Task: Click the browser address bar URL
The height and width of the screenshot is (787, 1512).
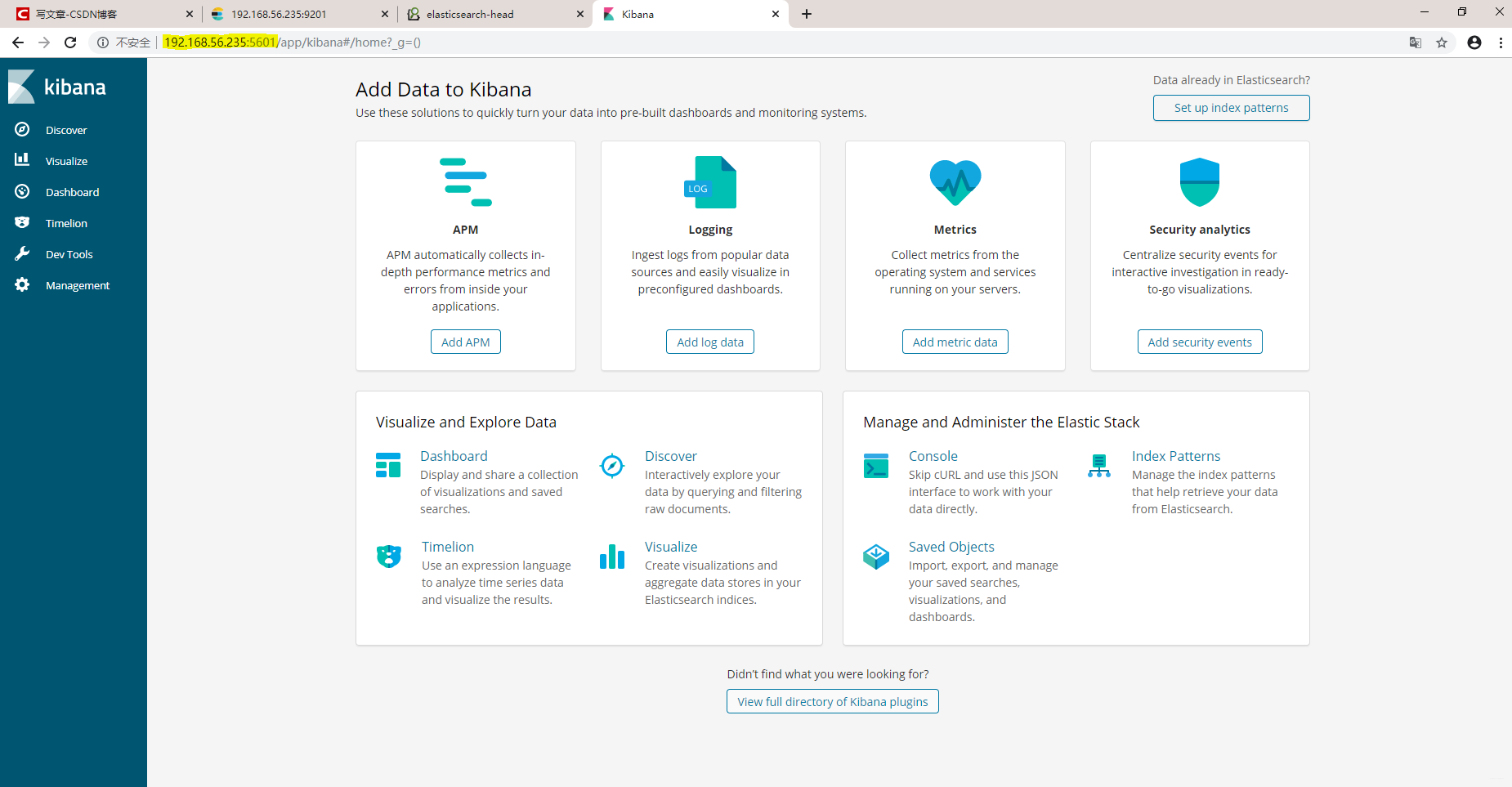Action: 292,42
